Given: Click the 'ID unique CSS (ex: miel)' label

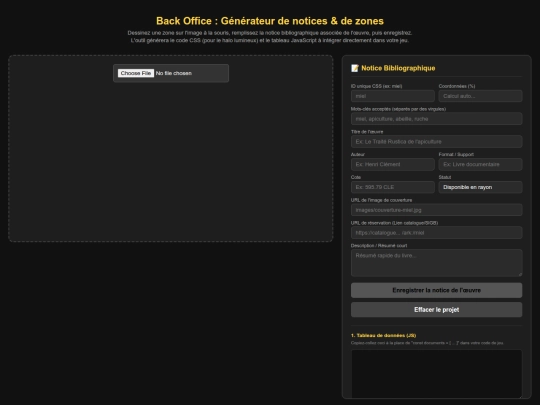Looking at the screenshot, I should coord(376,86).
